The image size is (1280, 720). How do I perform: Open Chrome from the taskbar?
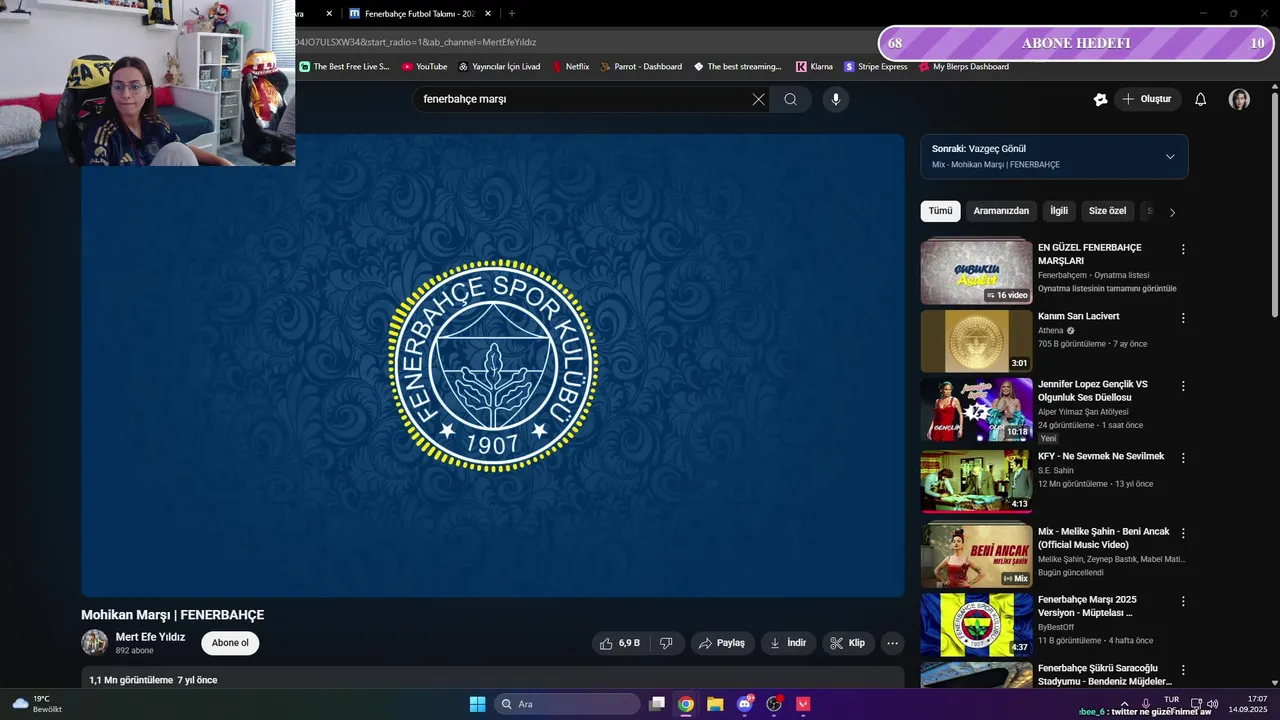point(686,704)
